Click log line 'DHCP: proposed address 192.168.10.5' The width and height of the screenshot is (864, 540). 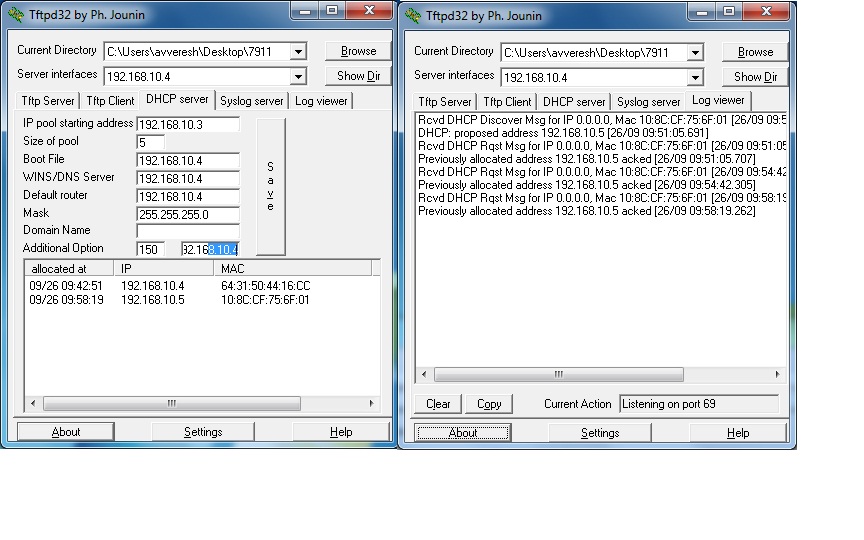[563, 133]
